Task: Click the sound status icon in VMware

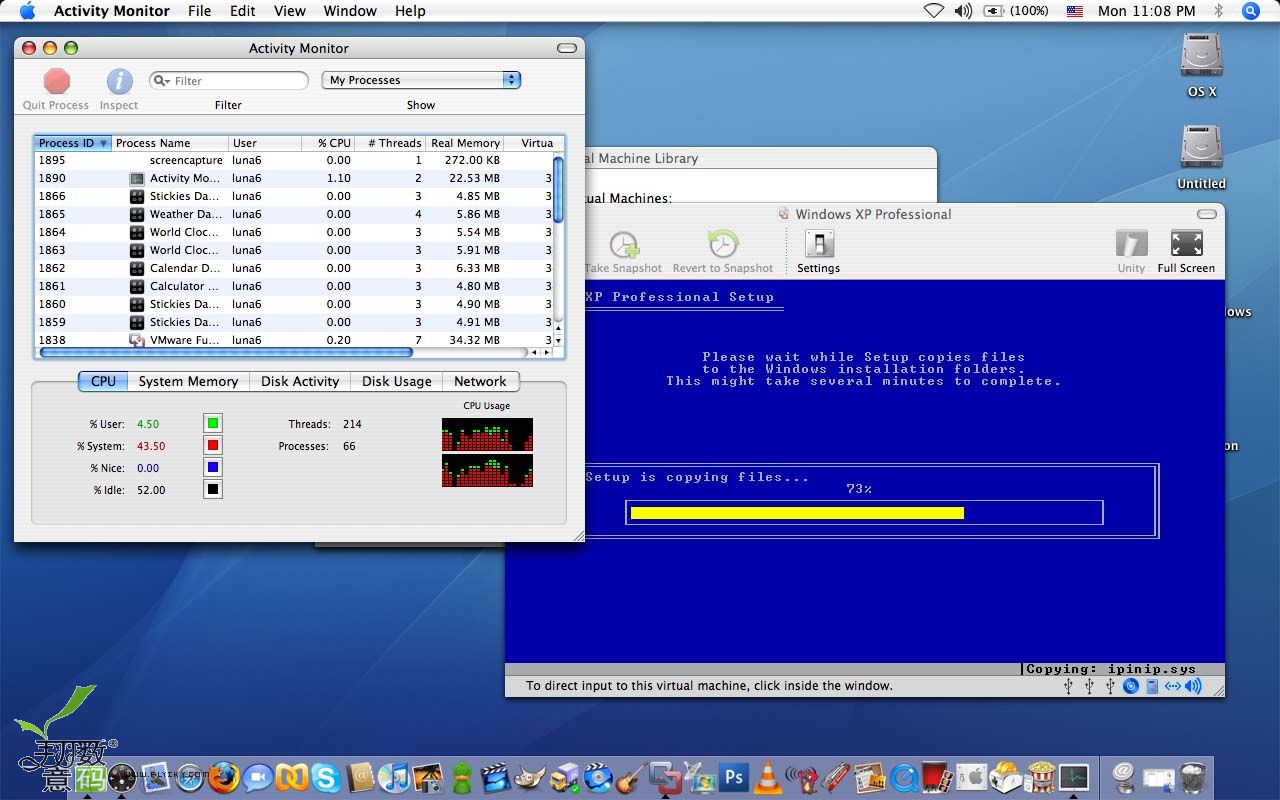Action: coord(1193,686)
